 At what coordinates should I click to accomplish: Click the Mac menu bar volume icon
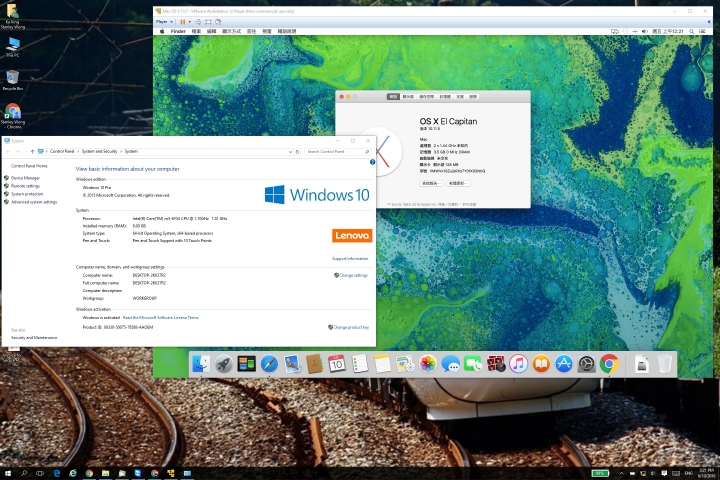pos(644,31)
